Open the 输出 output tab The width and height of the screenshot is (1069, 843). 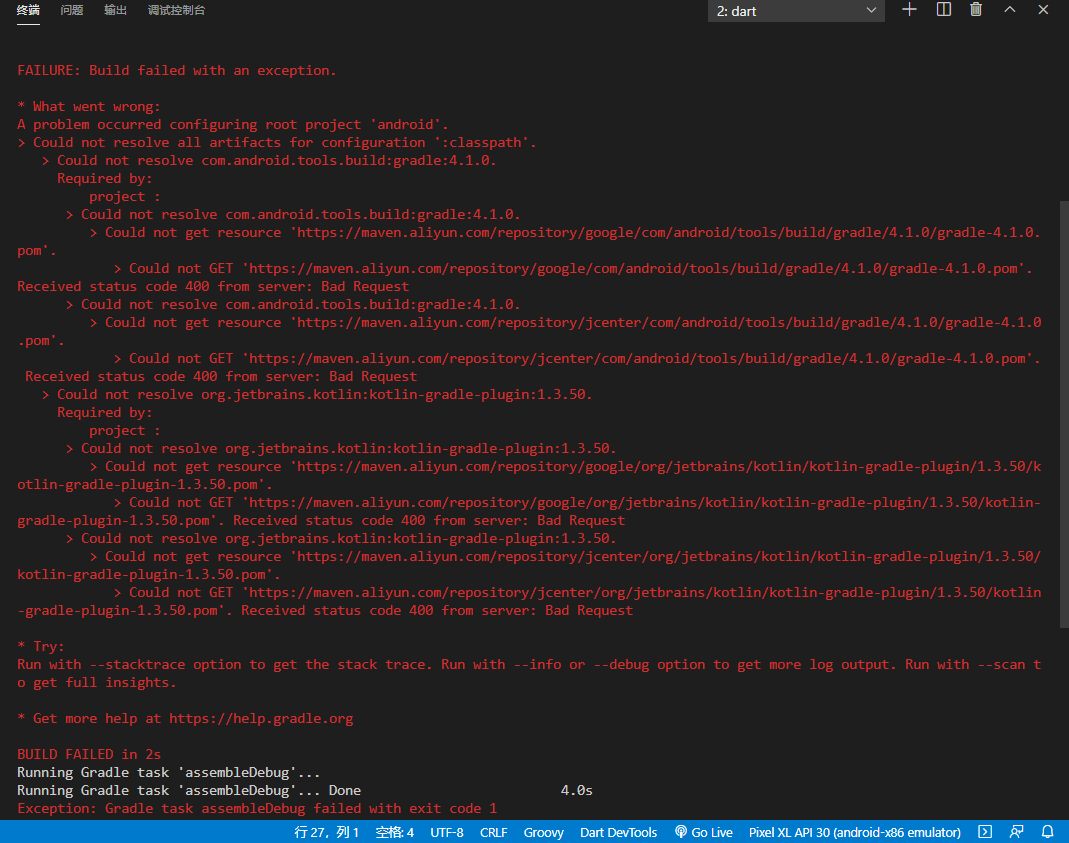tap(115, 10)
